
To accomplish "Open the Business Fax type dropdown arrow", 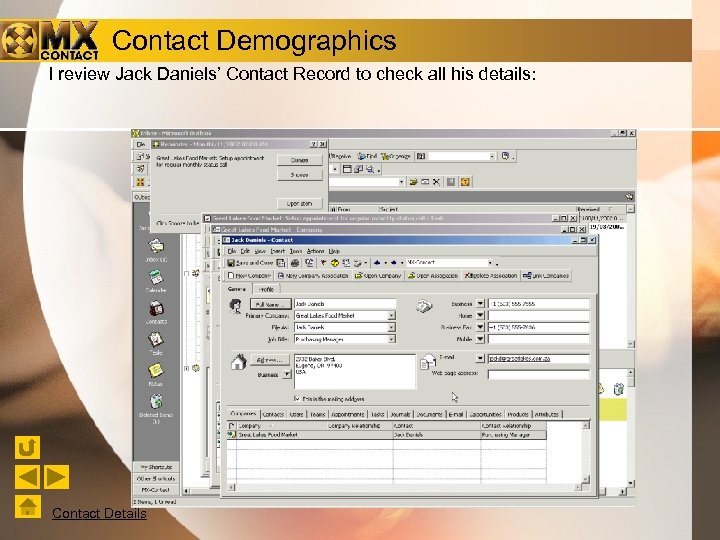I will (x=480, y=327).
